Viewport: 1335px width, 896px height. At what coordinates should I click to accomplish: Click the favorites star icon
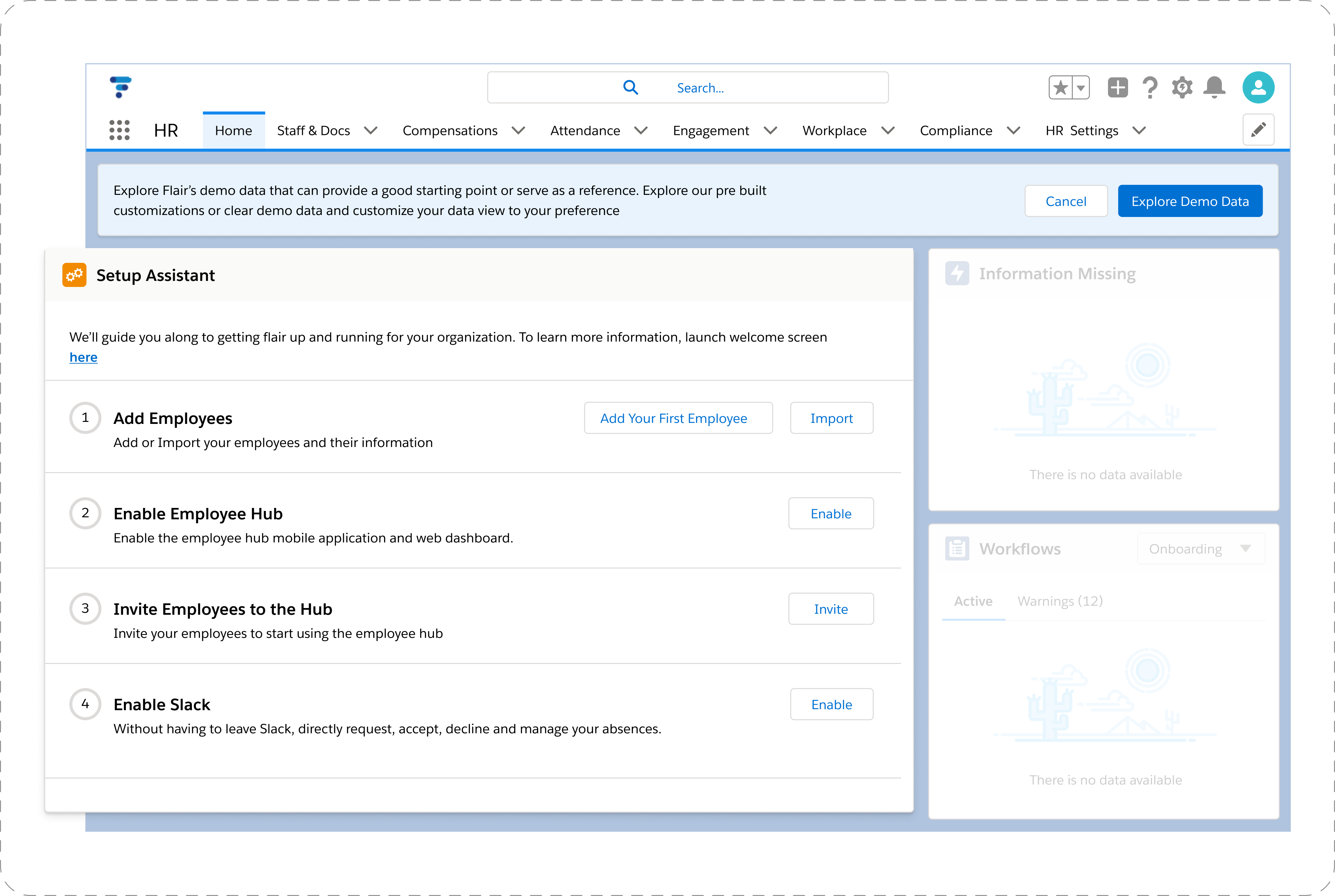(x=1061, y=87)
